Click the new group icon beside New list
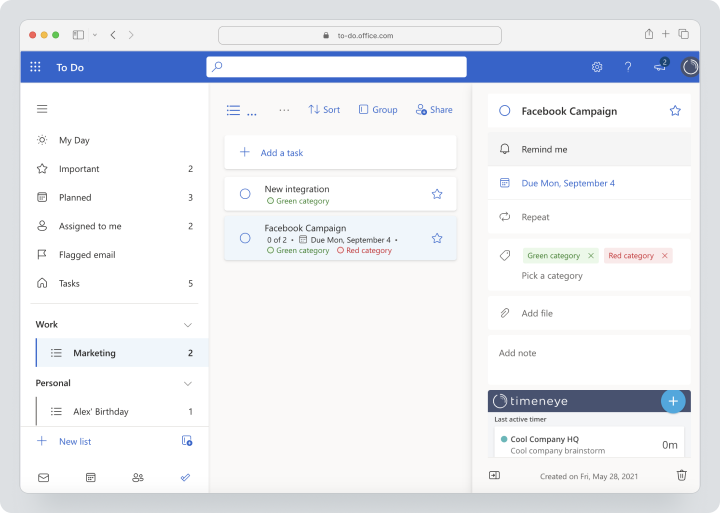720x513 pixels. click(187, 441)
